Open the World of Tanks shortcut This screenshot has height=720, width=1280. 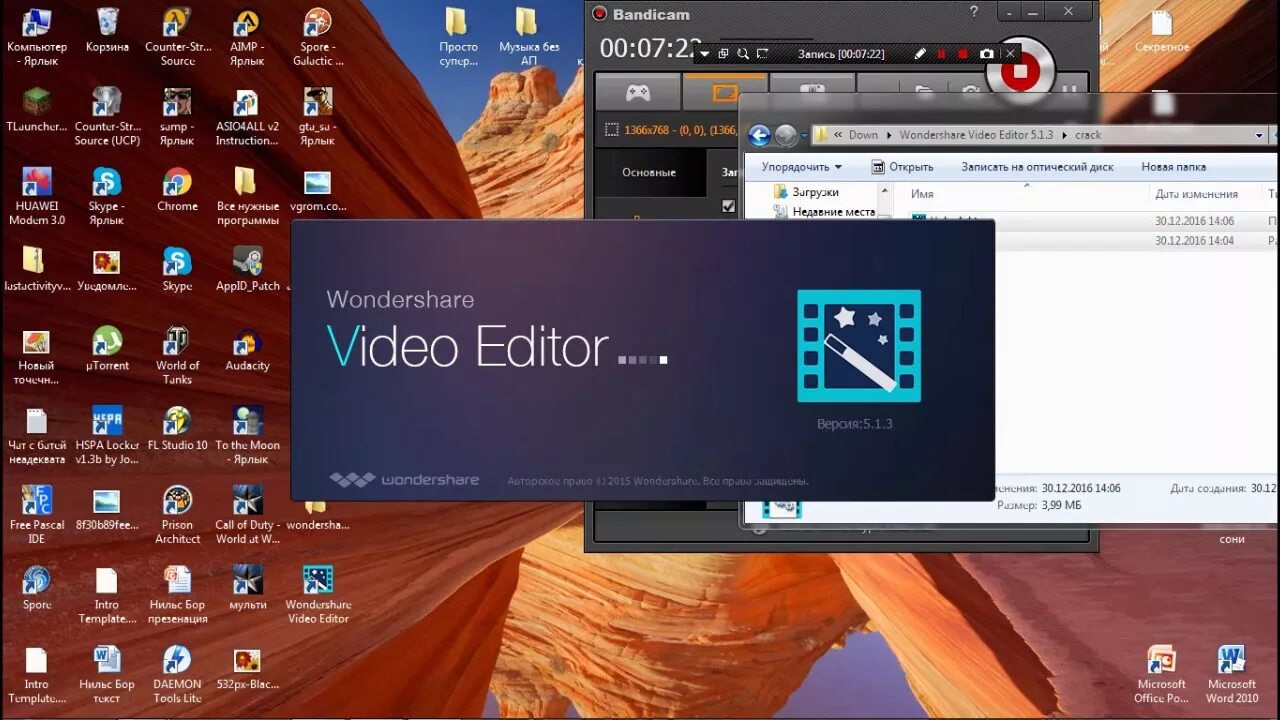pos(177,355)
